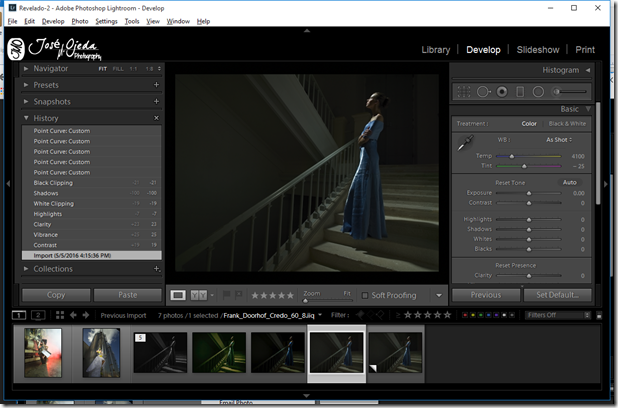Click the Reset Tone label
Screen dimensions: 618x408
pyautogui.click(x=510, y=183)
